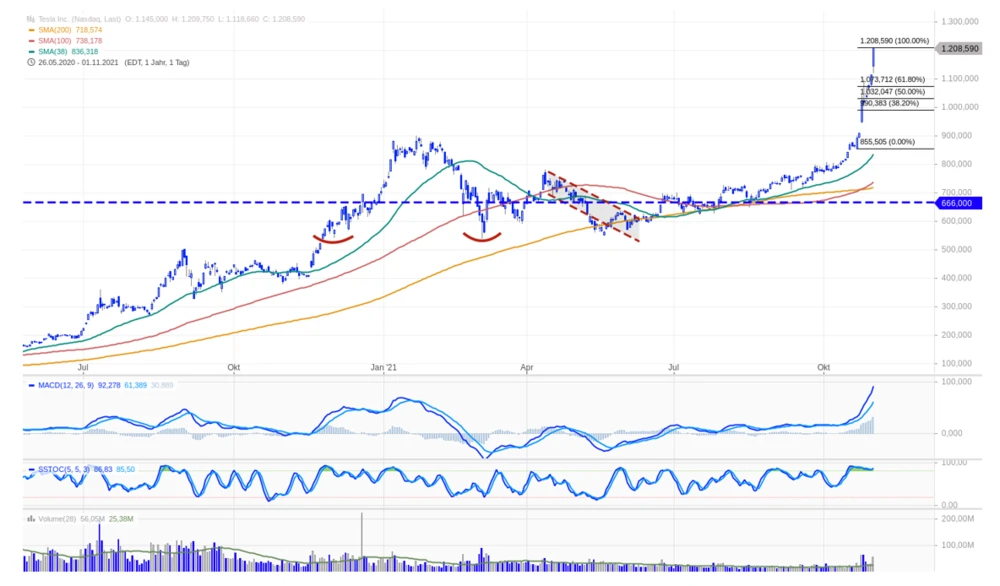Viewport: 1000px width, 586px height.
Task: Select the blue 666,000 price level tag
Action: (x=956, y=203)
